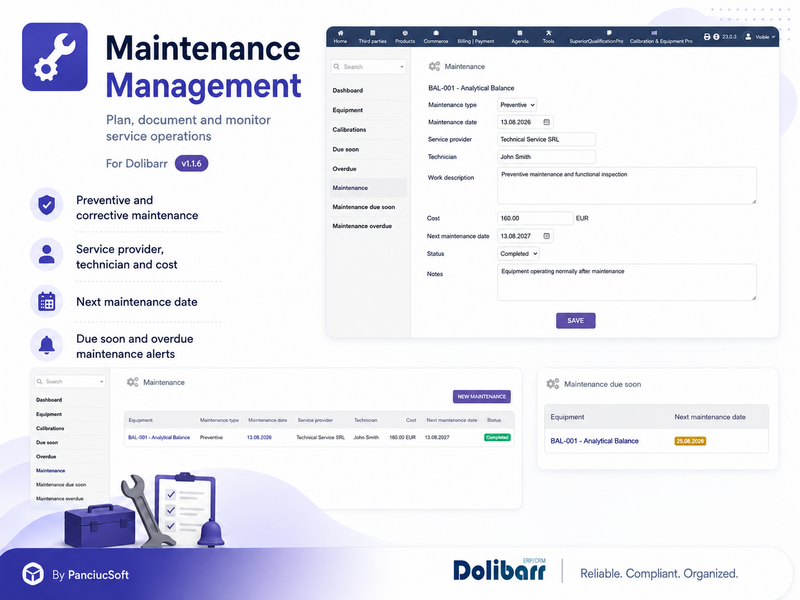Click the SAVE button
This screenshot has width=800, height=600.
[x=576, y=320]
